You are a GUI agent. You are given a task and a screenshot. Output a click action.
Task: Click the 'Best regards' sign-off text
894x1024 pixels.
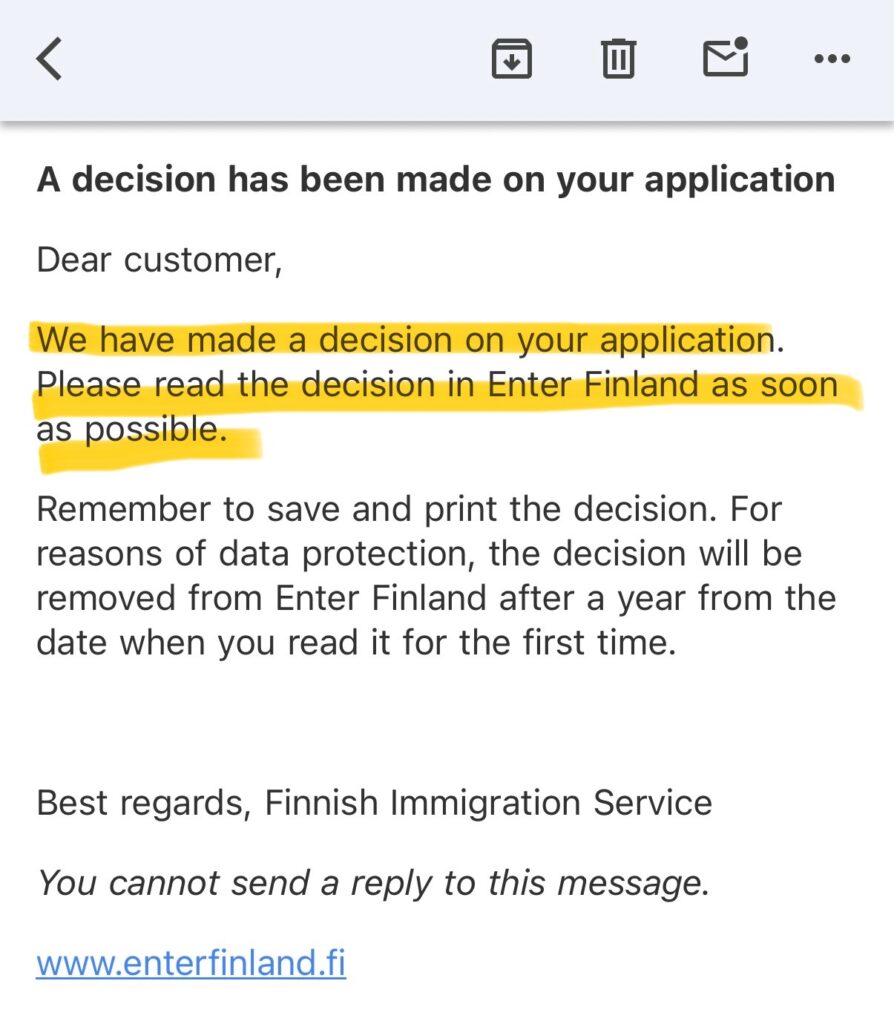pos(139,803)
